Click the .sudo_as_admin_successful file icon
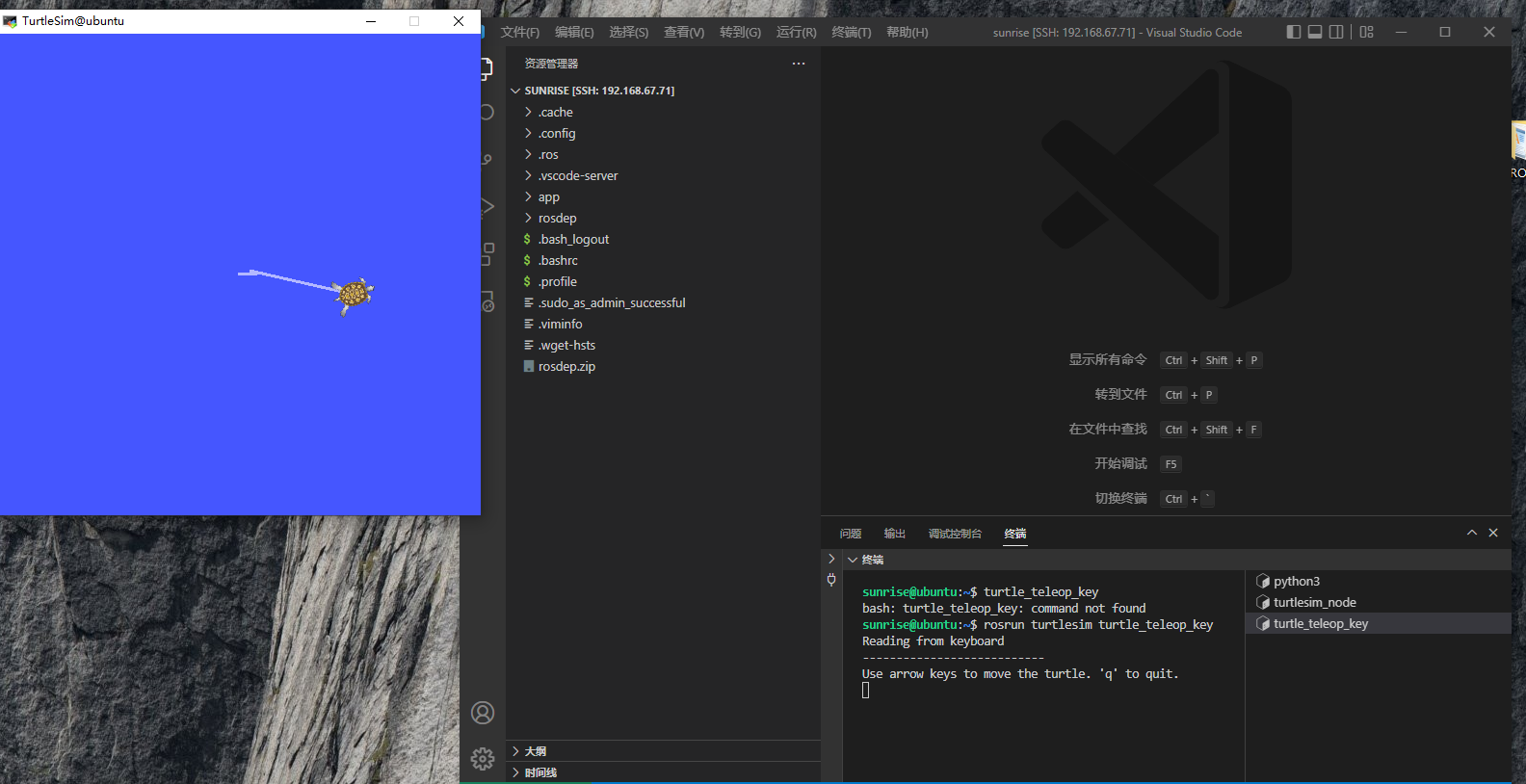 (528, 302)
